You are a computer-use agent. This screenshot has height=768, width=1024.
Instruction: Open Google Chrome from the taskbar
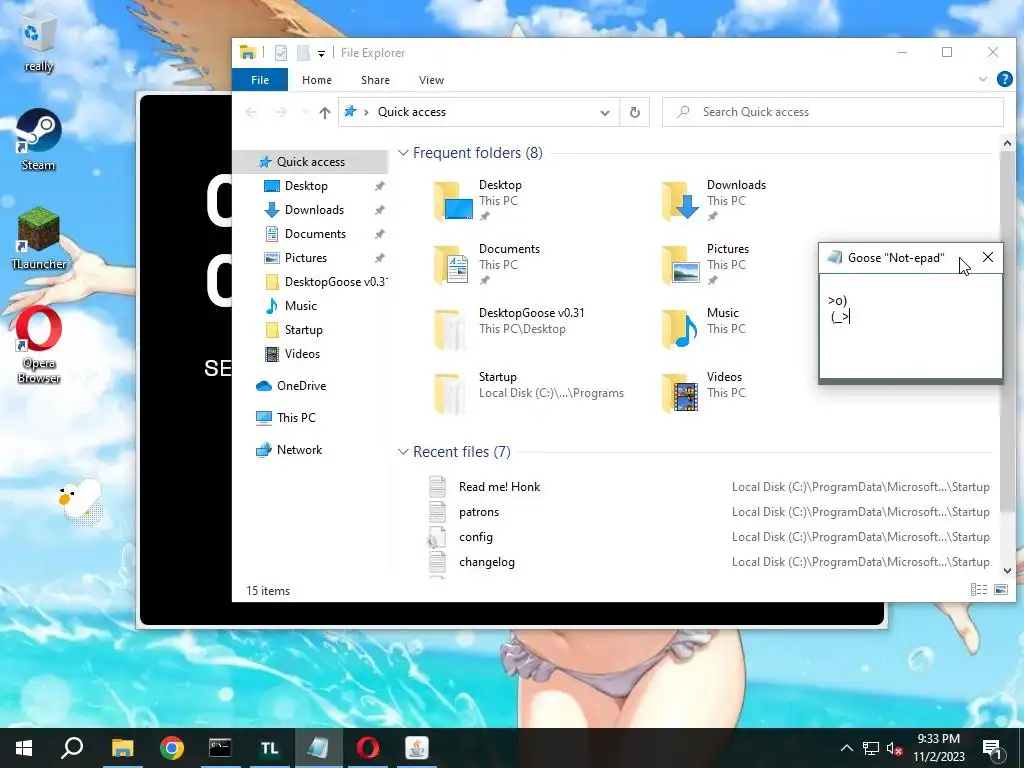172,748
